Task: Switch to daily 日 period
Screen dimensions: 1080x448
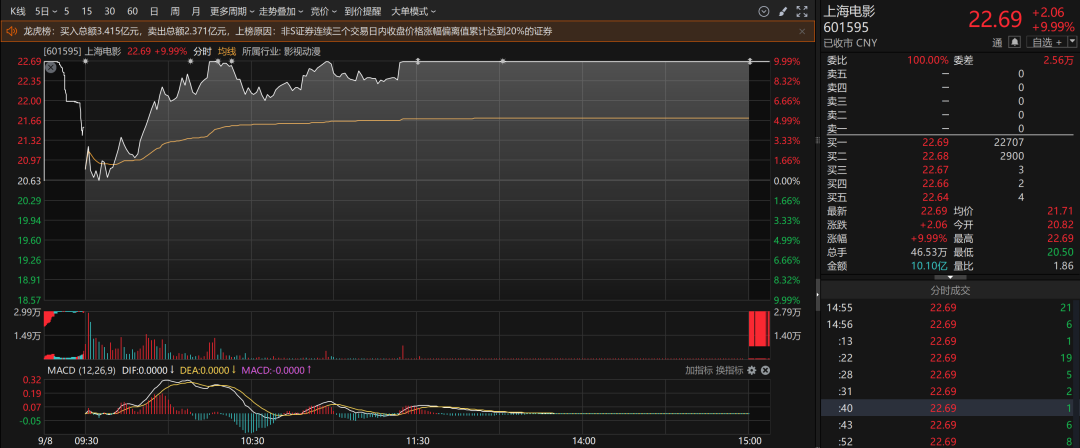Action: coord(154,12)
